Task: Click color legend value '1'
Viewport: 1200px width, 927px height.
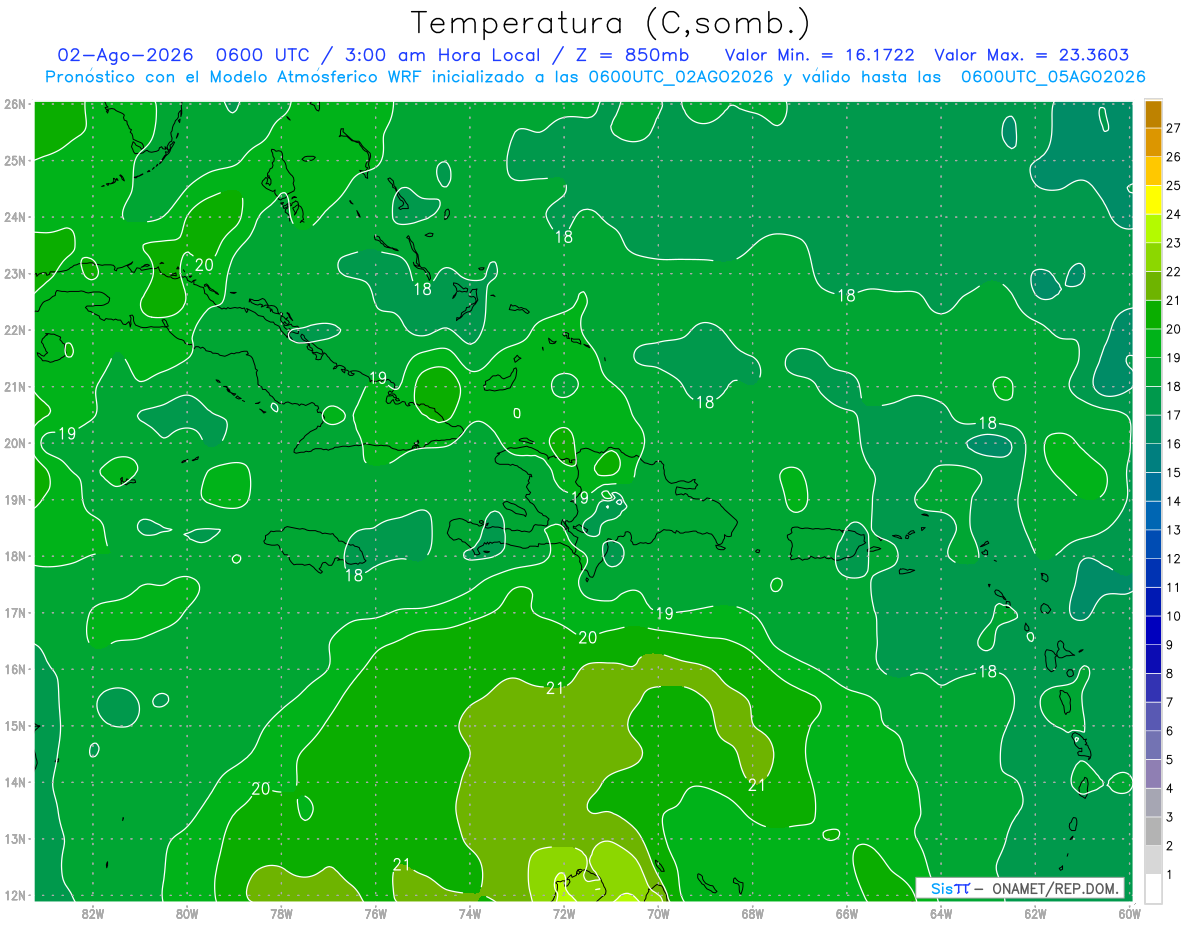Action: click(1170, 875)
